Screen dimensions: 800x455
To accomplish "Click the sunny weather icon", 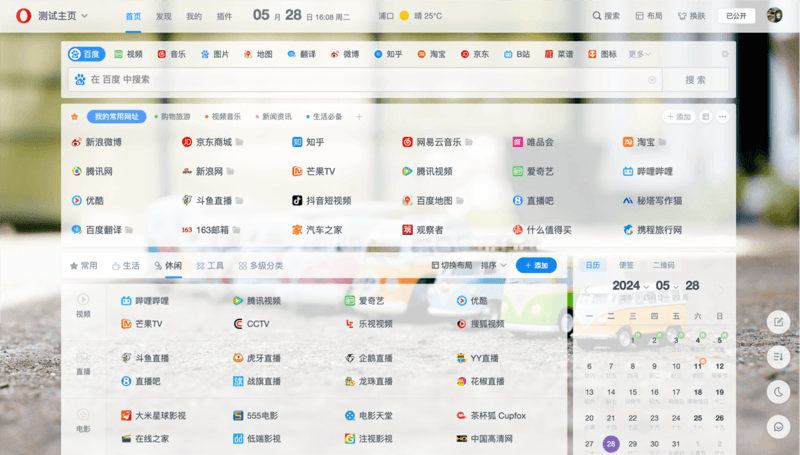I will pos(404,16).
